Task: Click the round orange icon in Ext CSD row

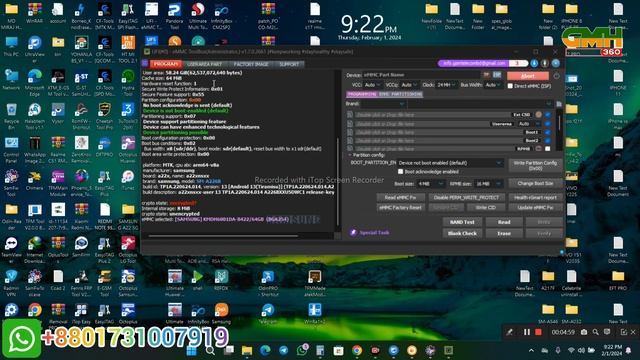Action: click(538, 115)
